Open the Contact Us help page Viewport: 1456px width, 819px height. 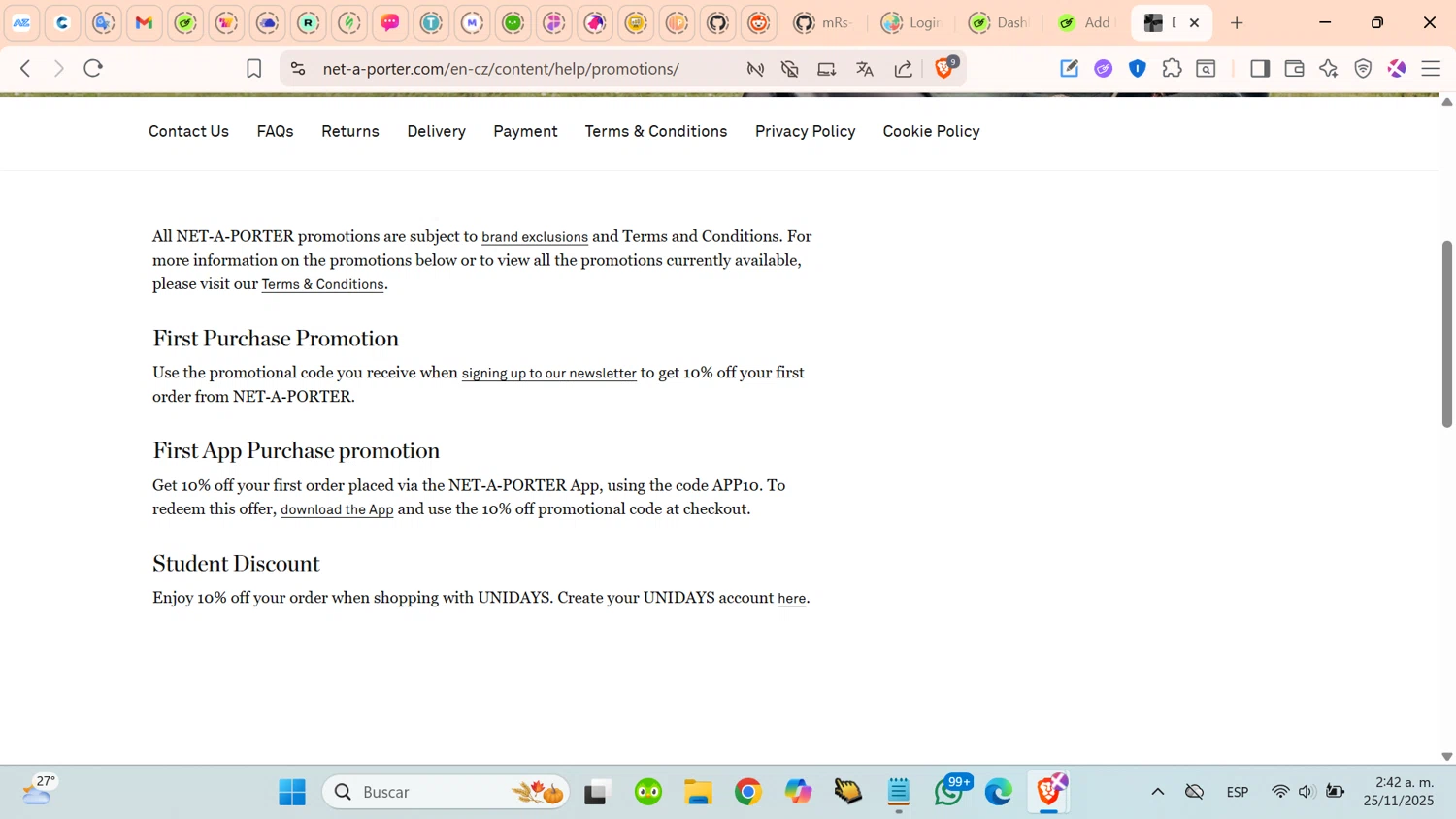pos(188,131)
